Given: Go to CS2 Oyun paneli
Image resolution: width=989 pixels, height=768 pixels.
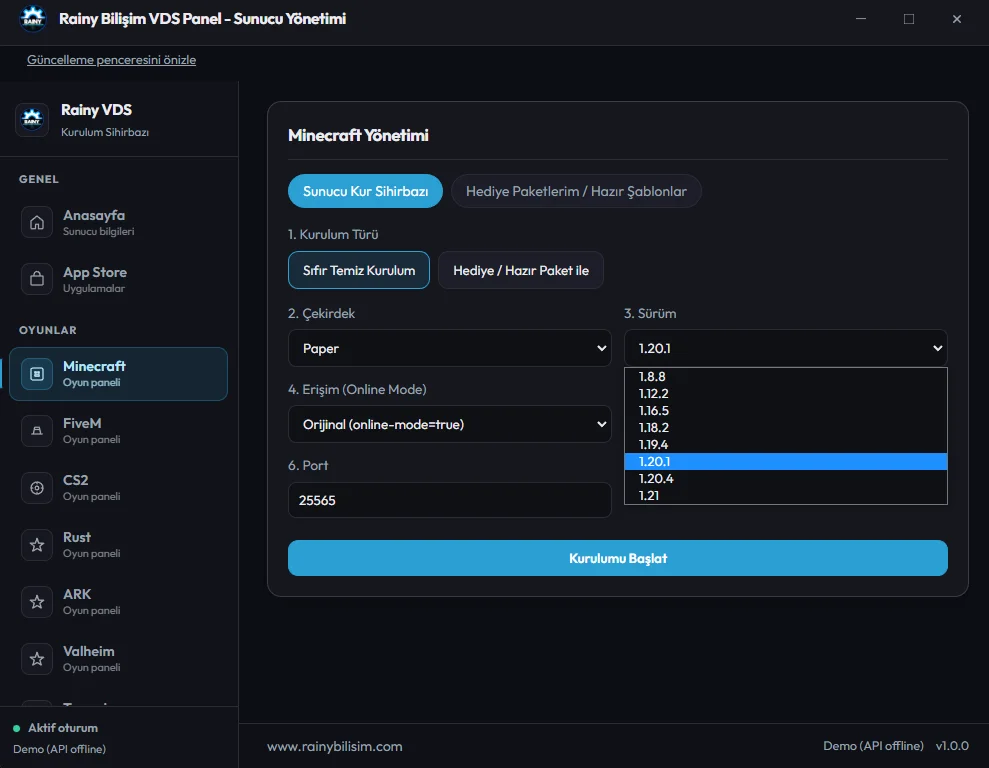Looking at the screenshot, I should (119, 488).
